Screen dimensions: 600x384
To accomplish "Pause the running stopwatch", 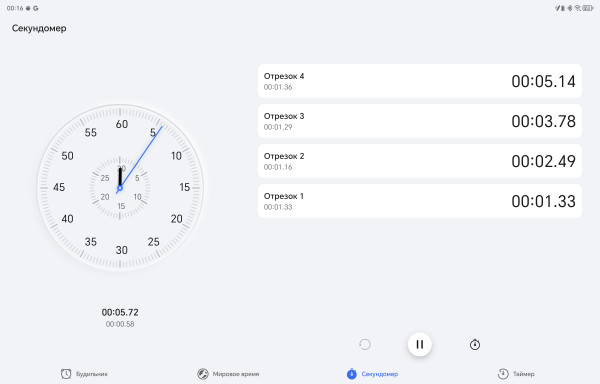I will (419, 344).
